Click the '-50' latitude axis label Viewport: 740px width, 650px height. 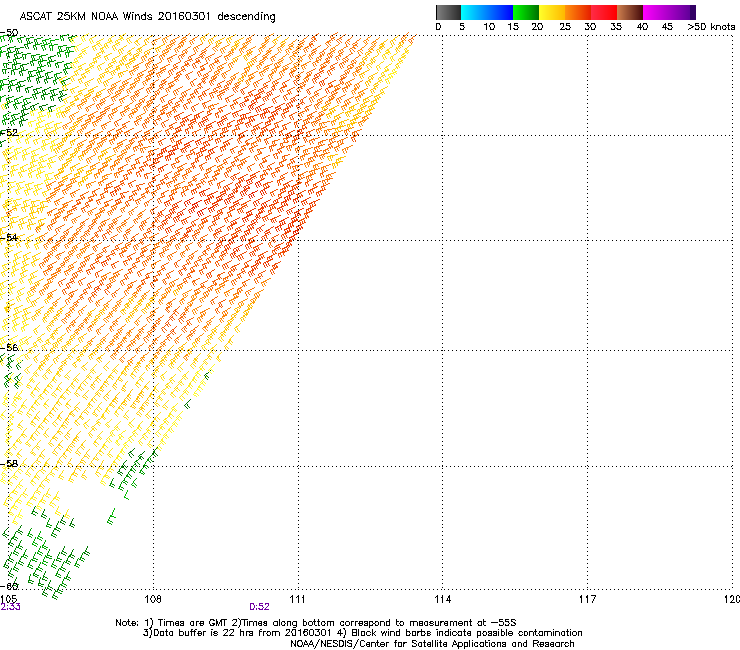click(x=9, y=33)
